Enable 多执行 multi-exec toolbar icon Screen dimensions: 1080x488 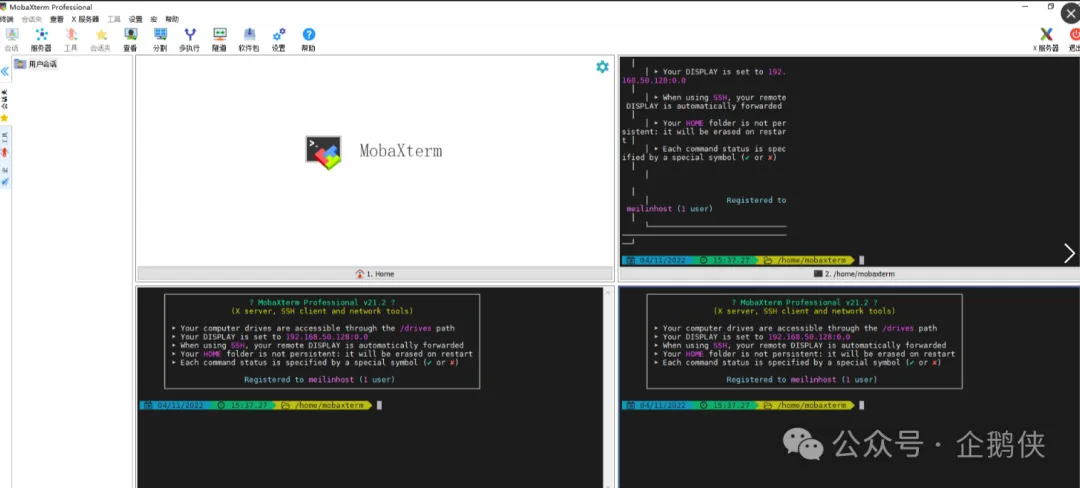189,39
